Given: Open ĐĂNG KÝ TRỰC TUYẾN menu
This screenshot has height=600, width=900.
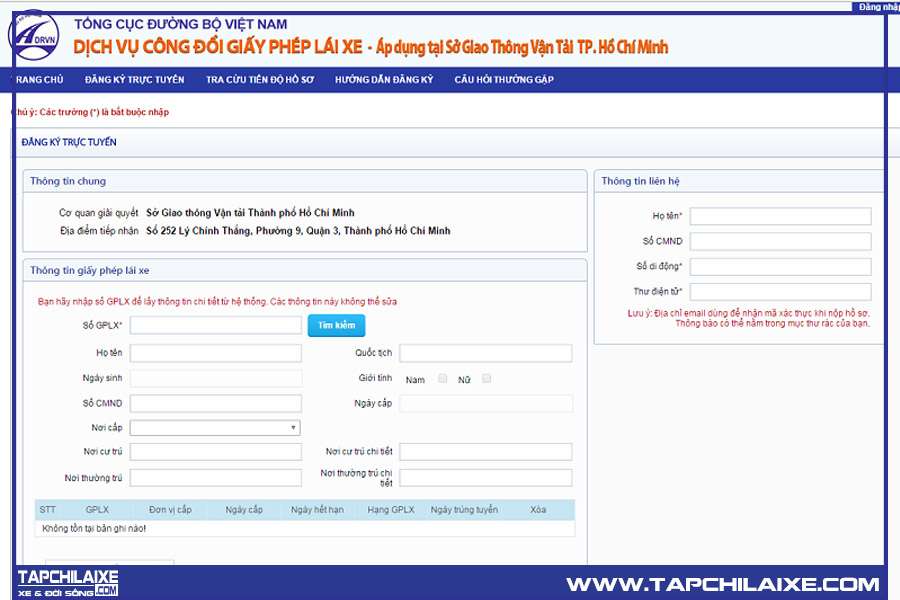Looking at the screenshot, I should 135,80.
